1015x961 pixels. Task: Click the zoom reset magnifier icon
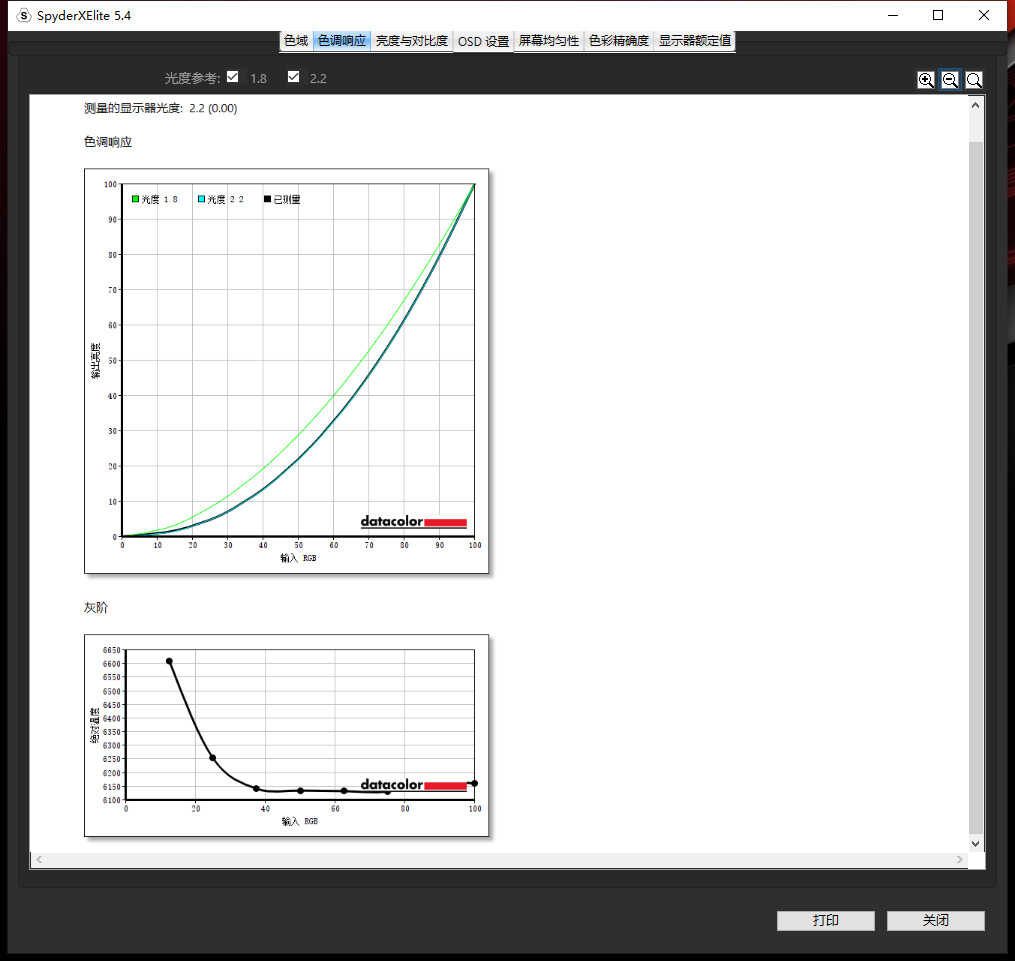(974, 80)
